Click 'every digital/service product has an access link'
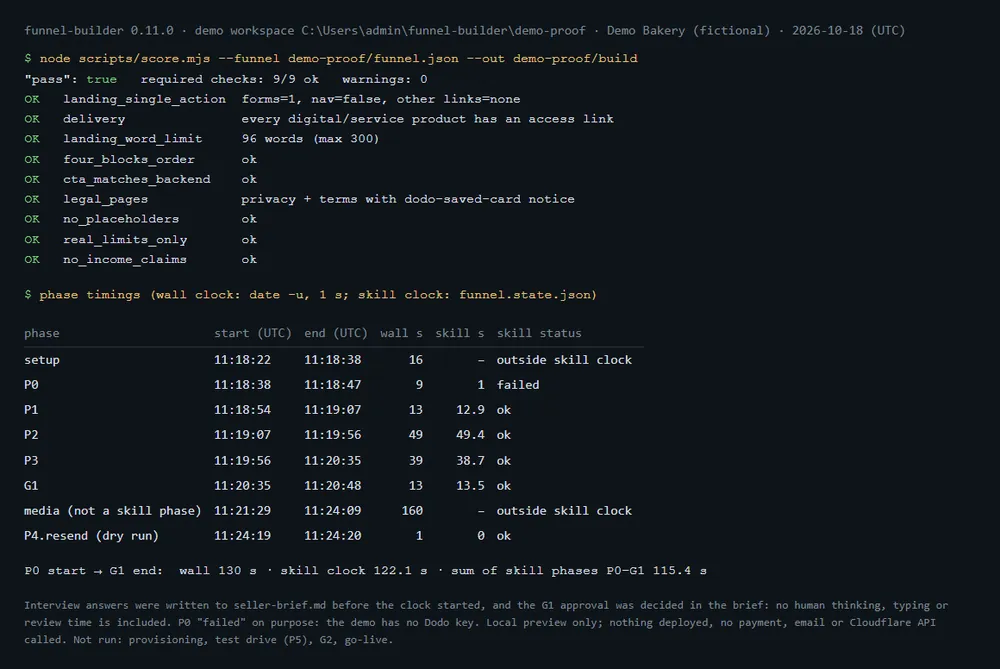This screenshot has width=1000, height=669. pos(427,119)
